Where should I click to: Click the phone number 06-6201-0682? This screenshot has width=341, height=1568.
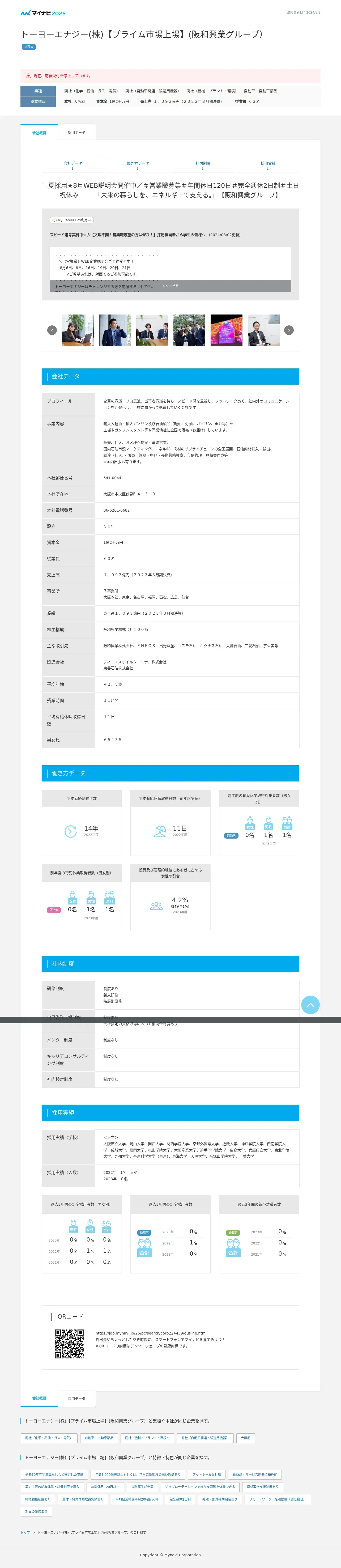click(116, 510)
